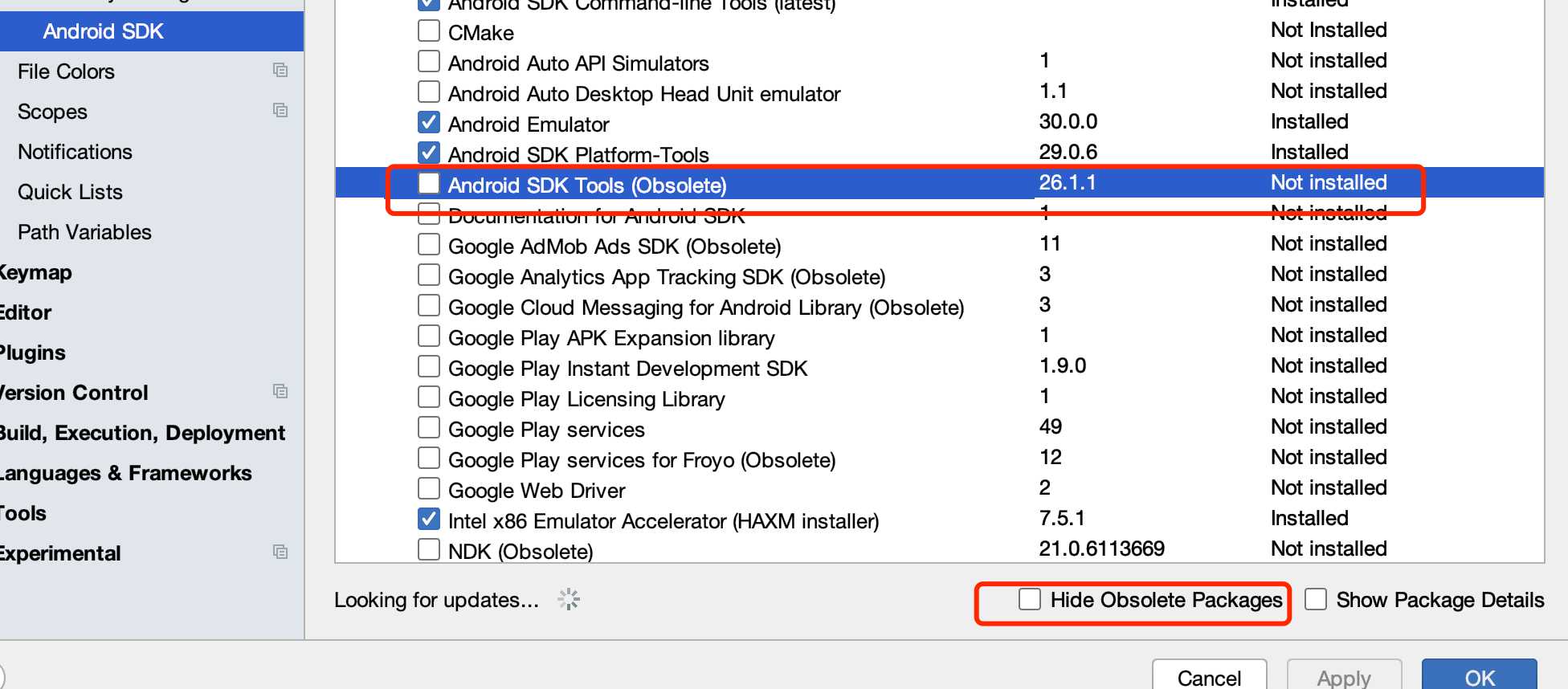Enable Google Cloud Messaging for Android Library
This screenshot has width=1568, height=689.
(429, 305)
